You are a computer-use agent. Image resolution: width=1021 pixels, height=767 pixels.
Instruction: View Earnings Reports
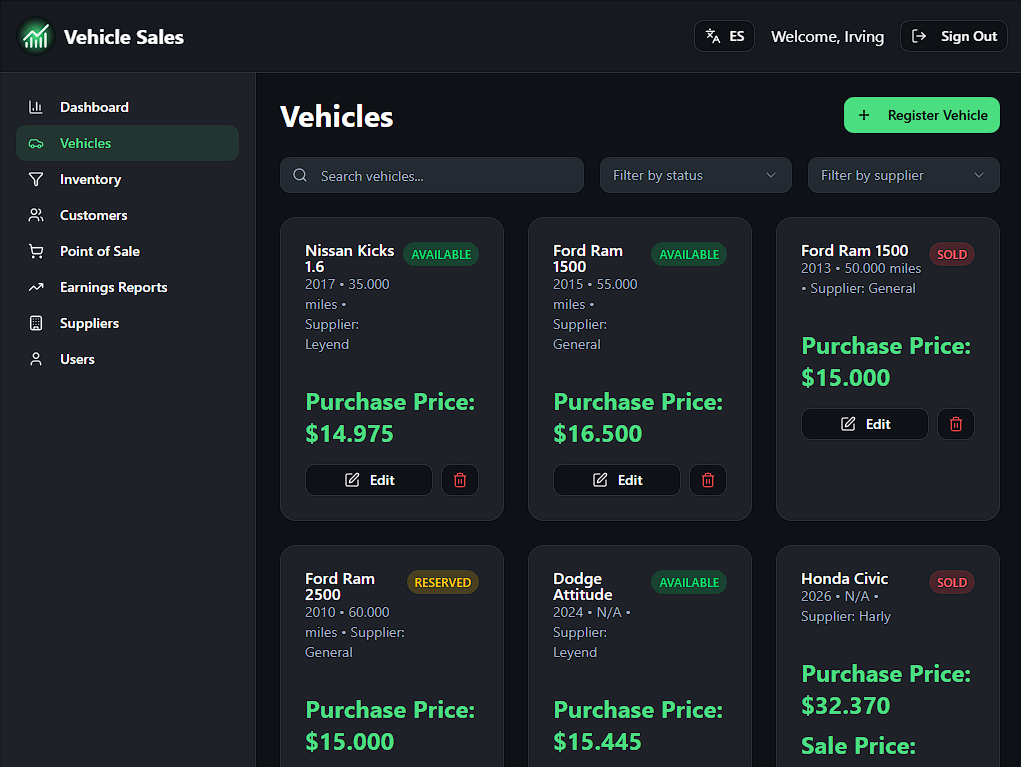coord(127,287)
